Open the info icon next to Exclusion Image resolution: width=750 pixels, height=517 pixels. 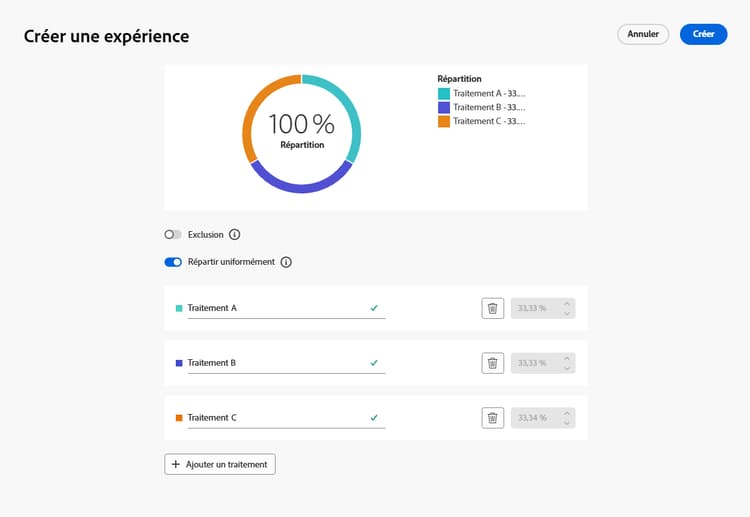234,234
